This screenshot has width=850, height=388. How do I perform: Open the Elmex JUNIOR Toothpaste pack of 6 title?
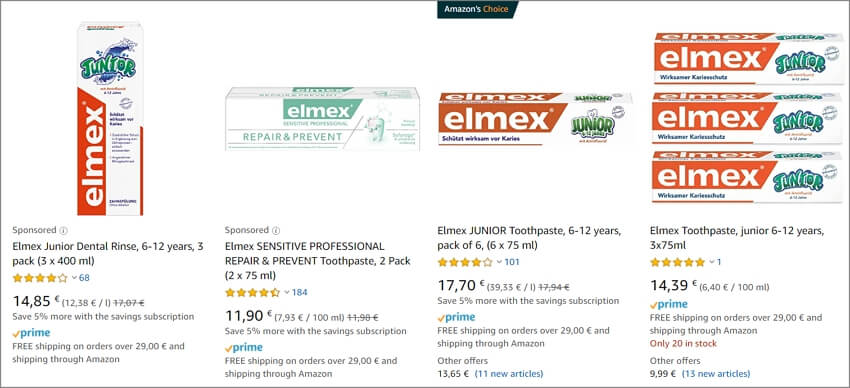[530, 238]
